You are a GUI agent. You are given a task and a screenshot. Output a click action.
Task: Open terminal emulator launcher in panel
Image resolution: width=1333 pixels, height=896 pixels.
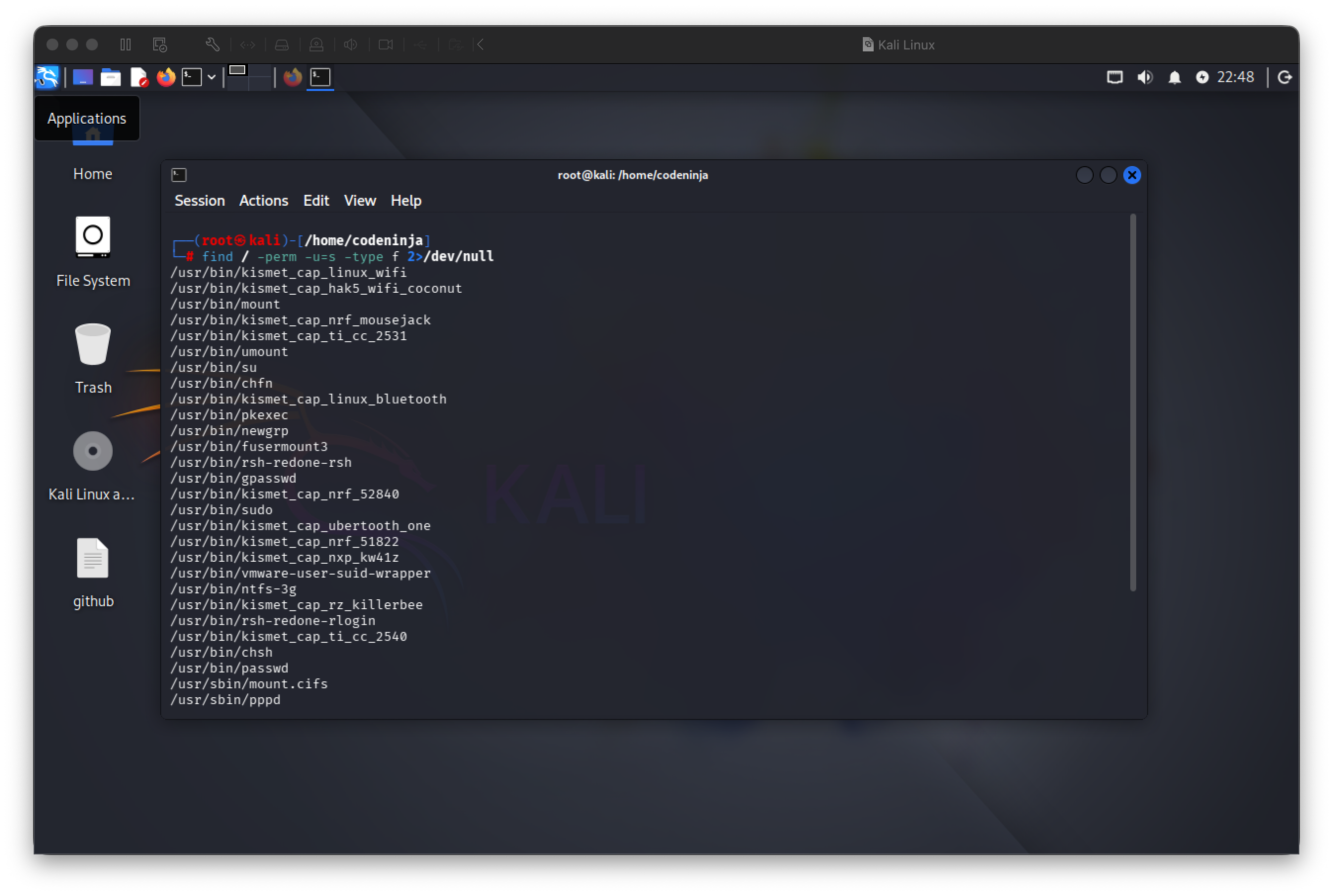(x=192, y=77)
